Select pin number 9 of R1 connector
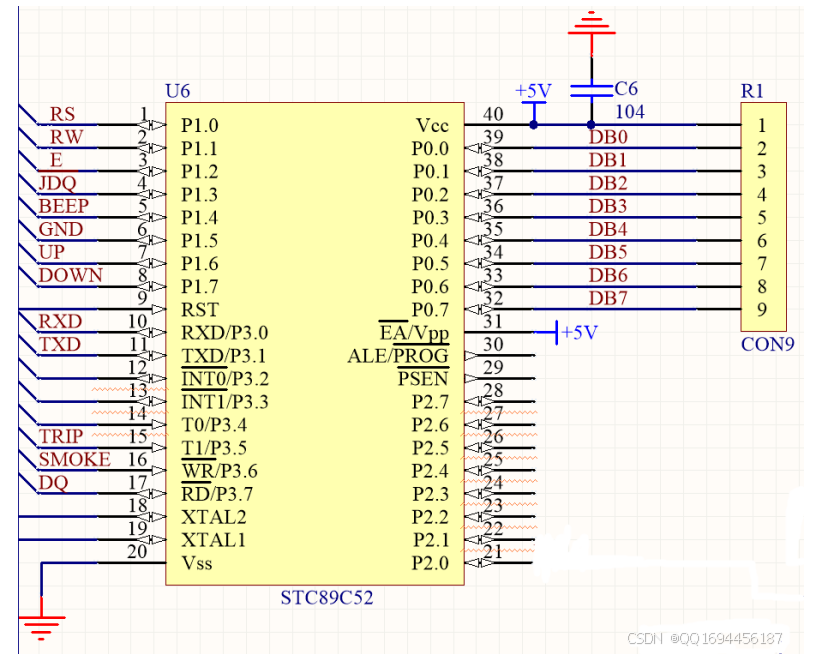 [x=762, y=310]
